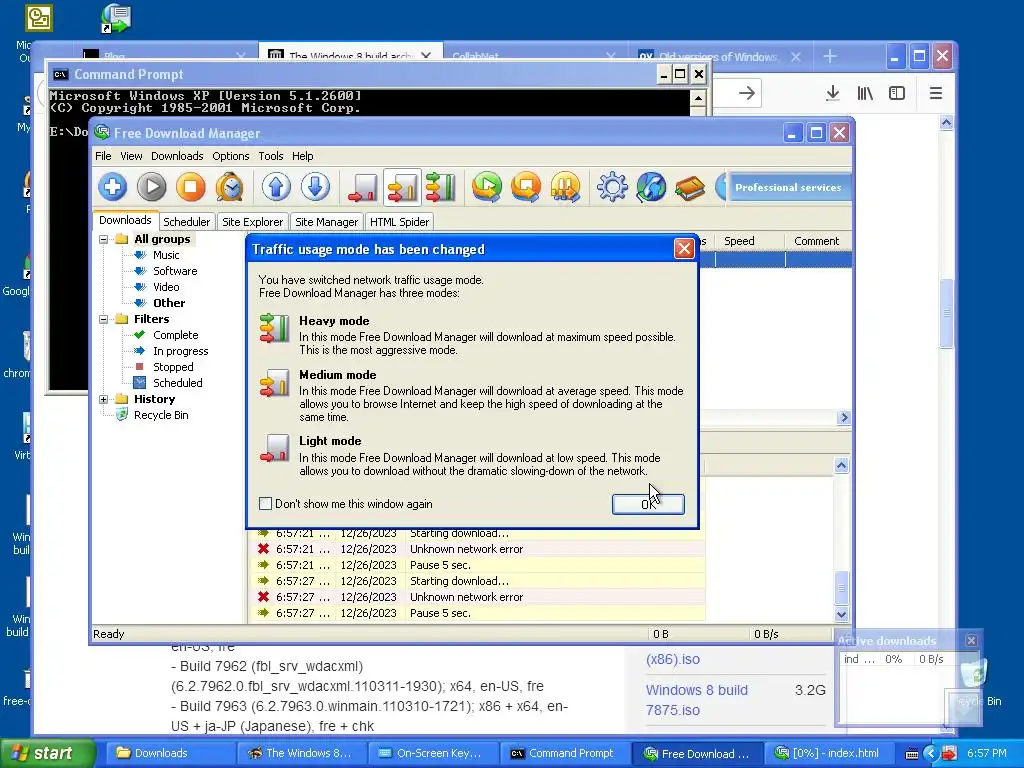Screen dimensions: 1024x768
Task: Open the File menu in Free Download Manager
Action: click(103, 156)
